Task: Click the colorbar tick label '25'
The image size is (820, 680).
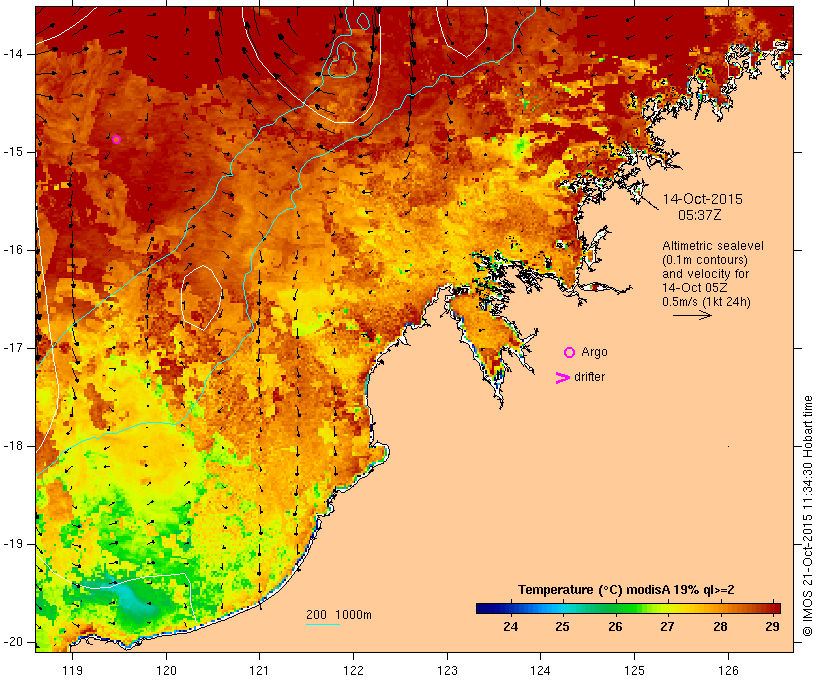Action: [562, 627]
